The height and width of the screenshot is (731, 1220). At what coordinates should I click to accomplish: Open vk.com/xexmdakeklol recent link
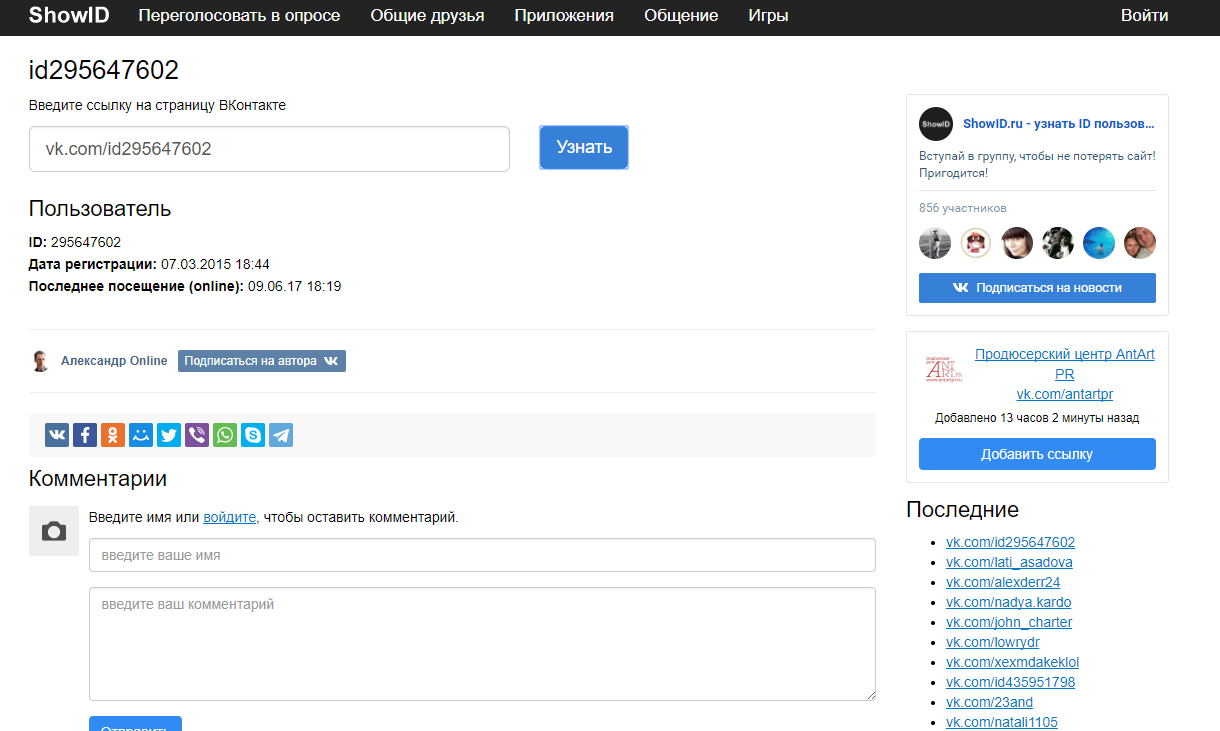point(1012,662)
